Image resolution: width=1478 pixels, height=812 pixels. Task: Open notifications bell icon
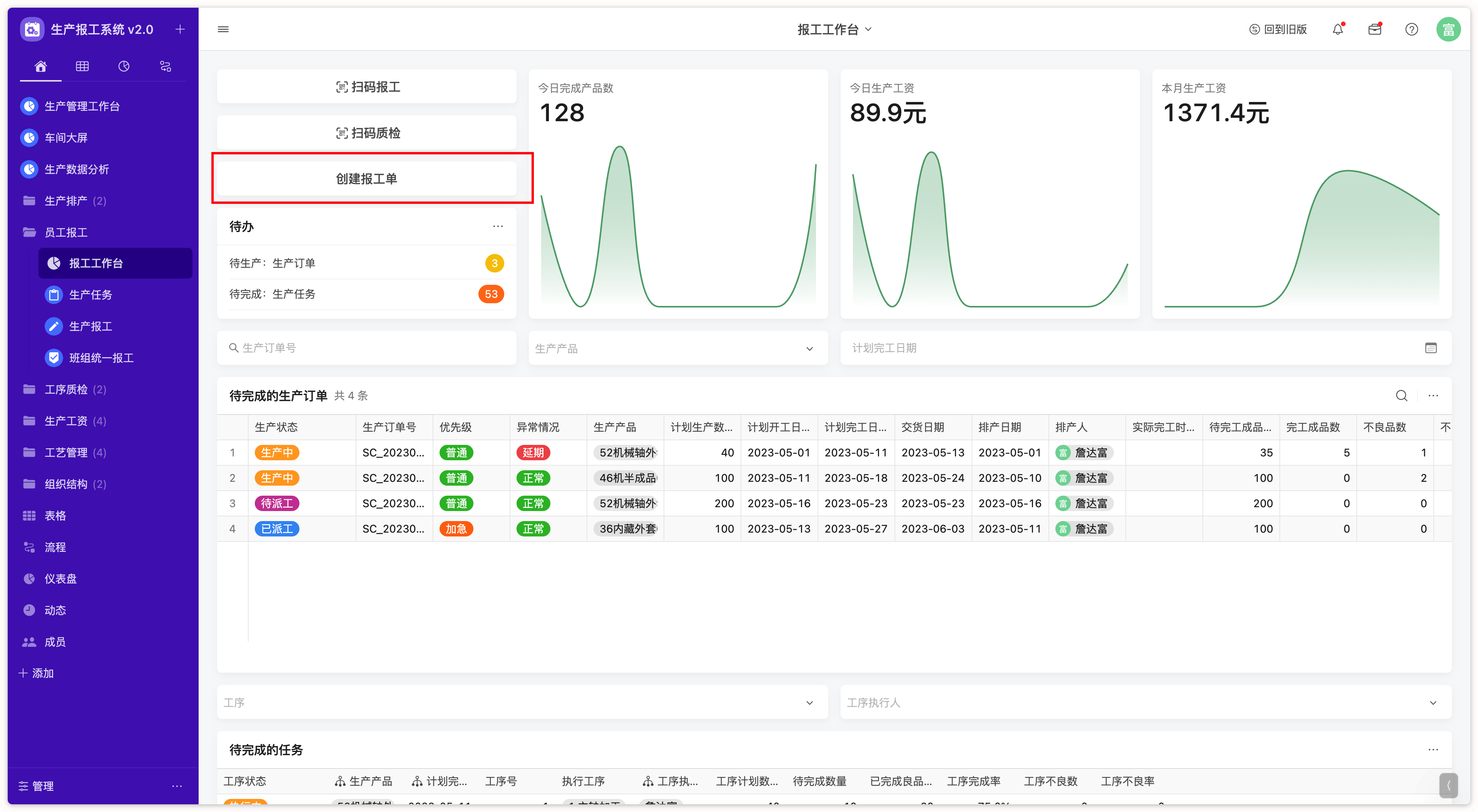pos(1338,29)
